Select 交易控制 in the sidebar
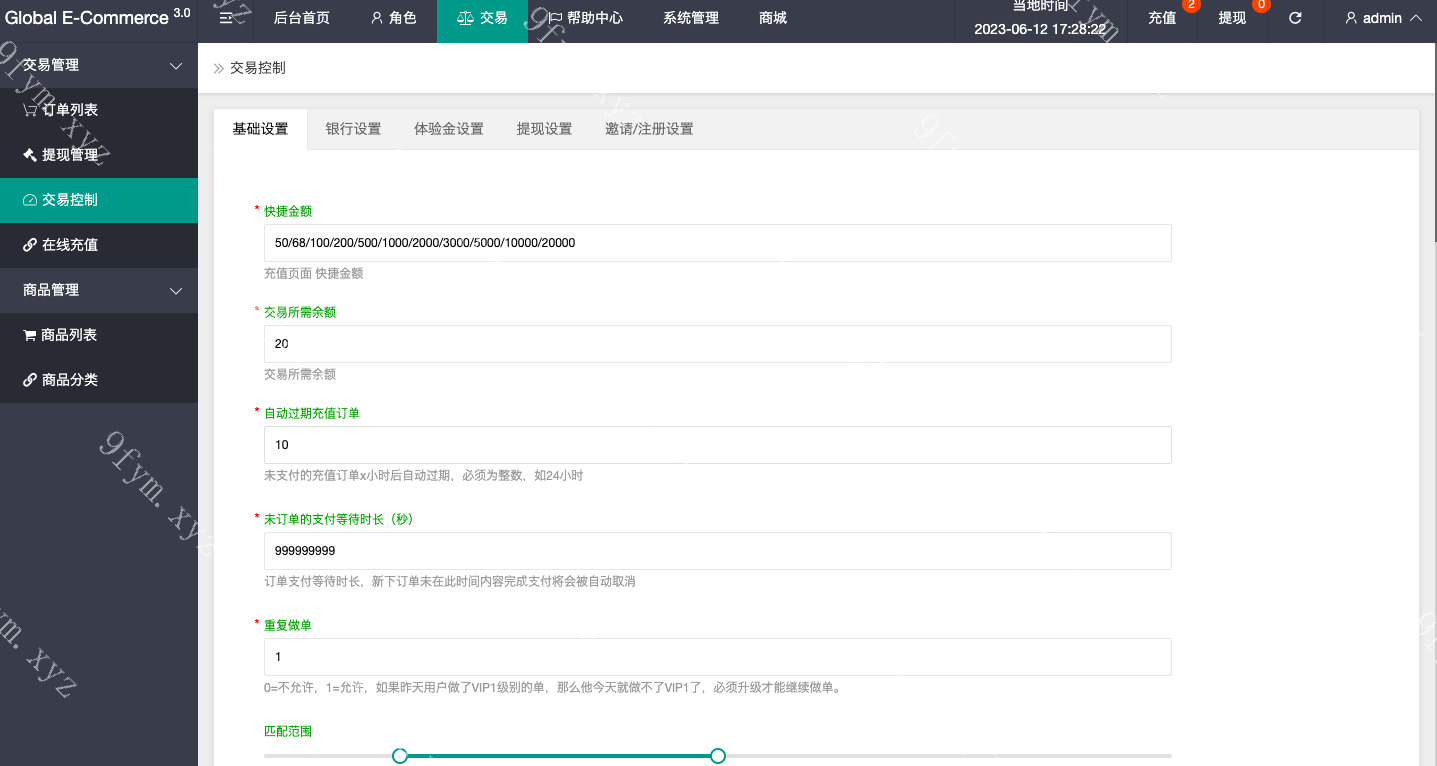This screenshot has width=1437, height=766. pyautogui.click(x=99, y=200)
